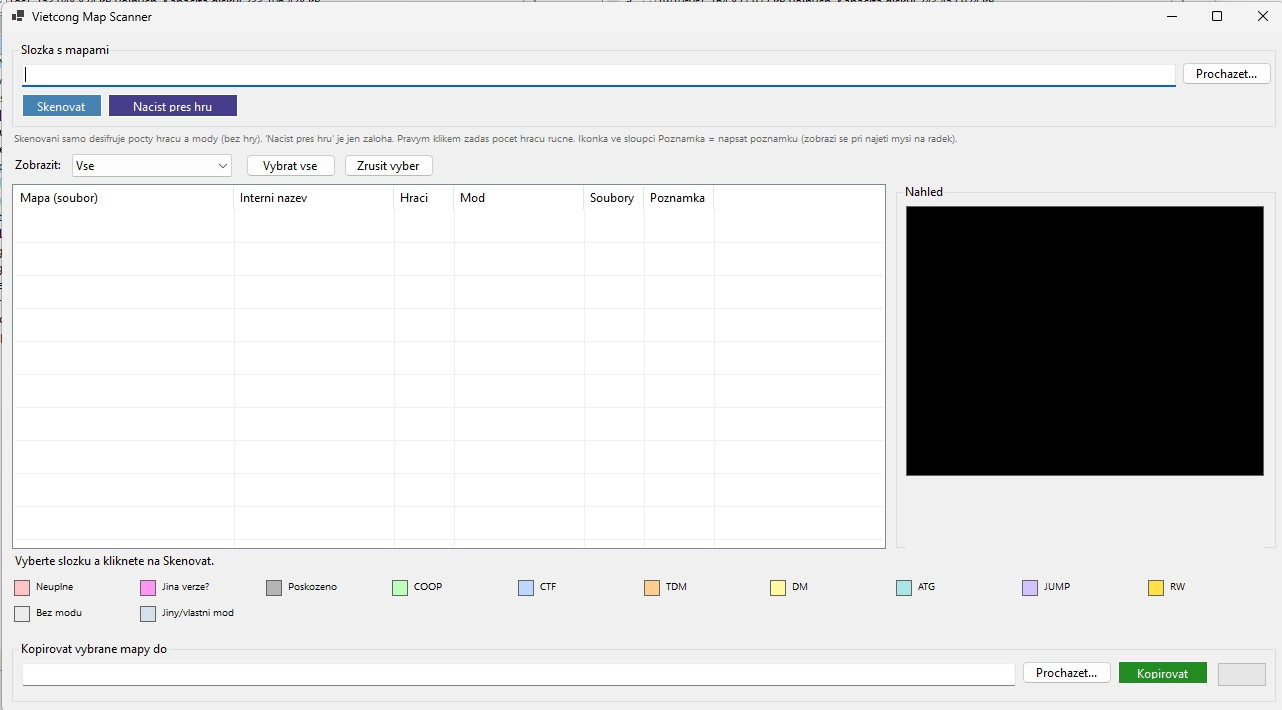Click the magenta Jina verze? legend swatch
1282x710 pixels.
(148, 588)
